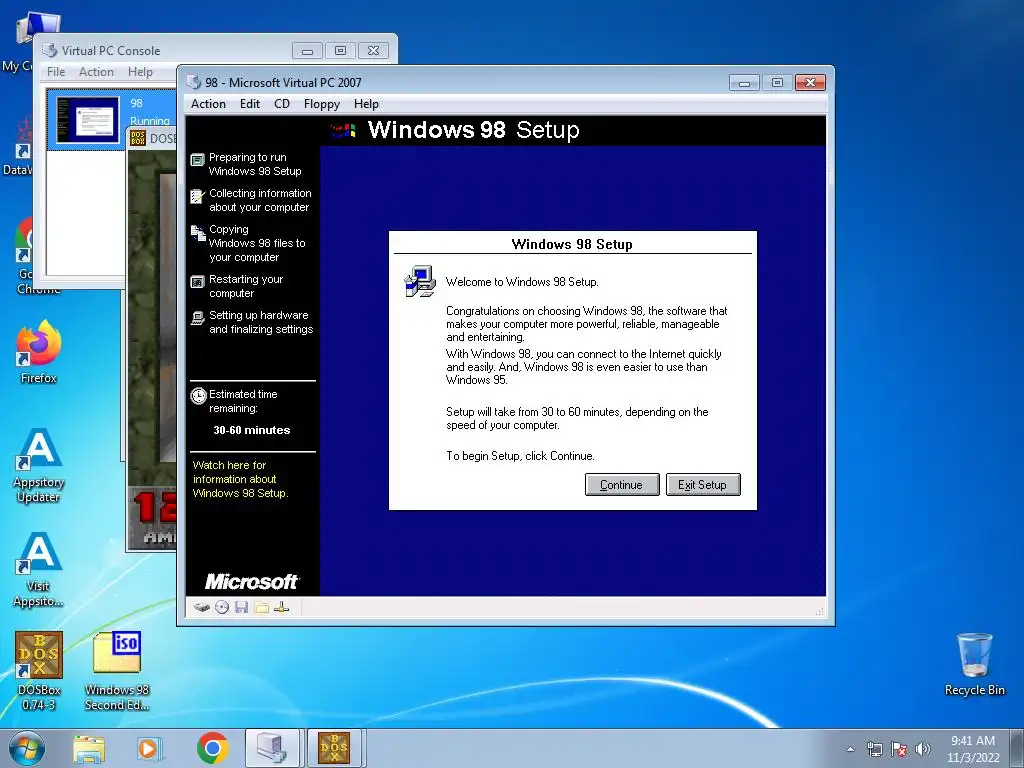1024x768 pixels.
Task: Click the network tray icon
Action: tap(874, 749)
